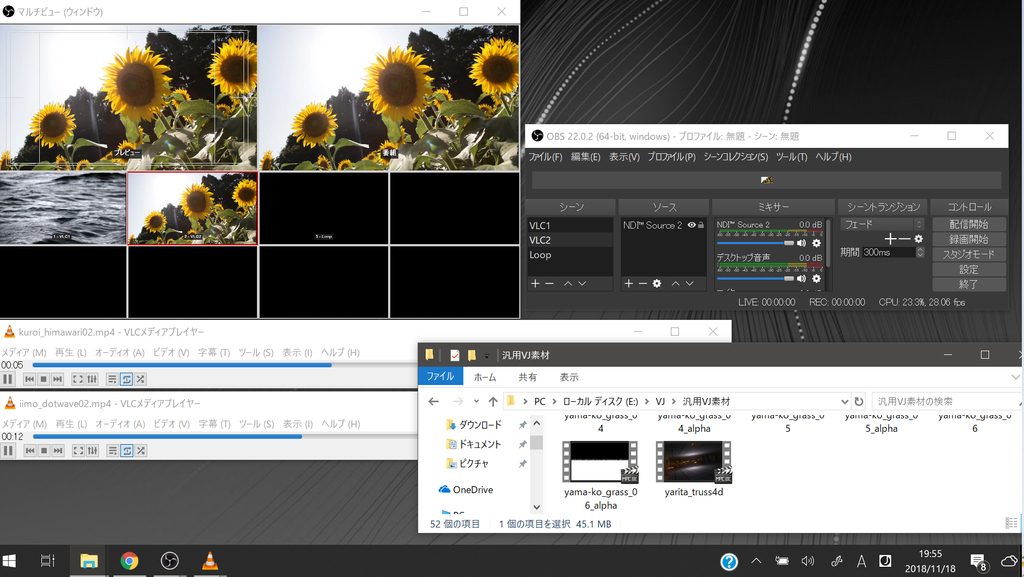Open ツール menu in OBS
Screen dimensions: 1024x577
pyautogui.click(x=792, y=157)
